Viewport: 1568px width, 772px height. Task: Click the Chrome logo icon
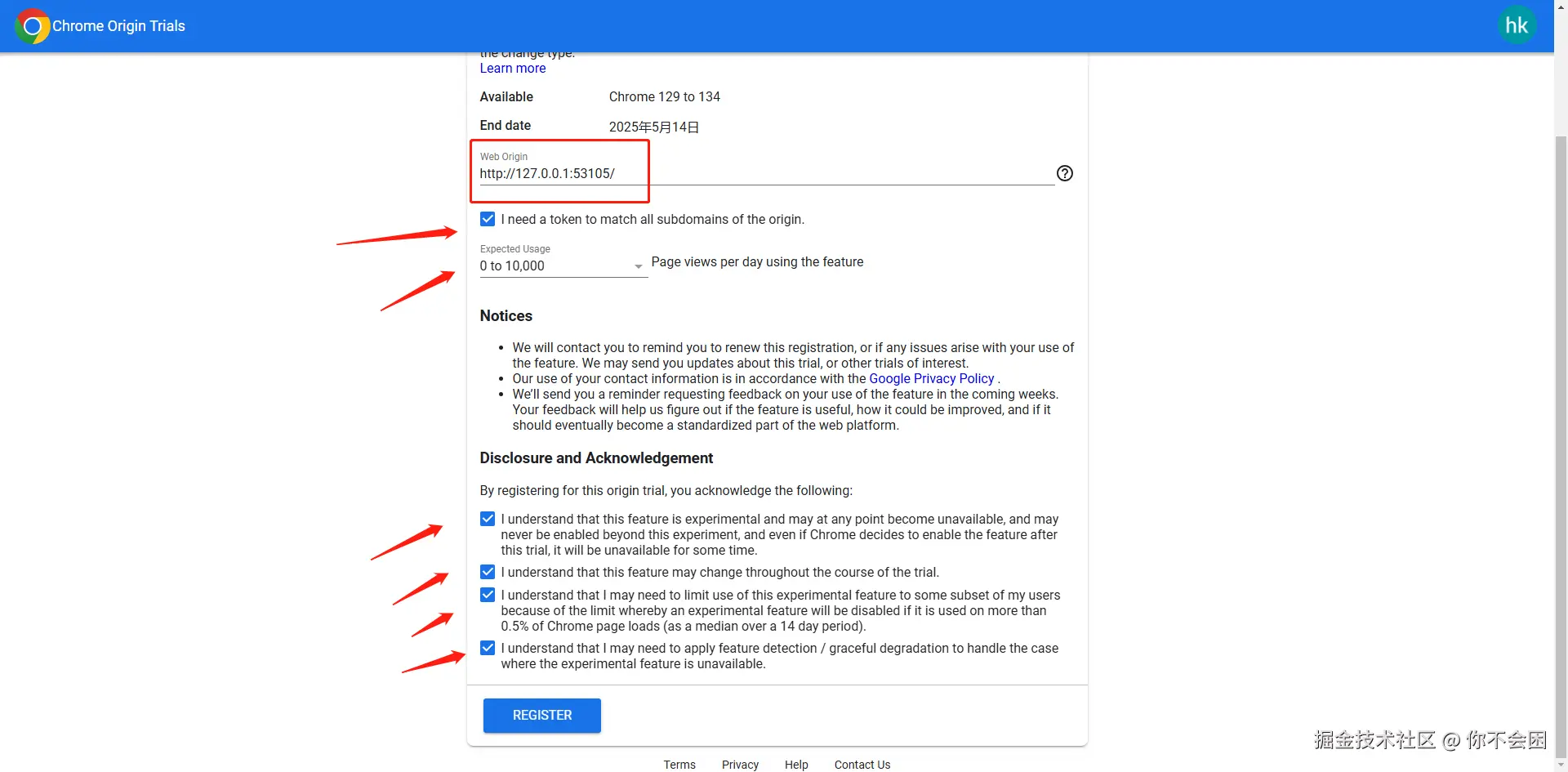33,26
